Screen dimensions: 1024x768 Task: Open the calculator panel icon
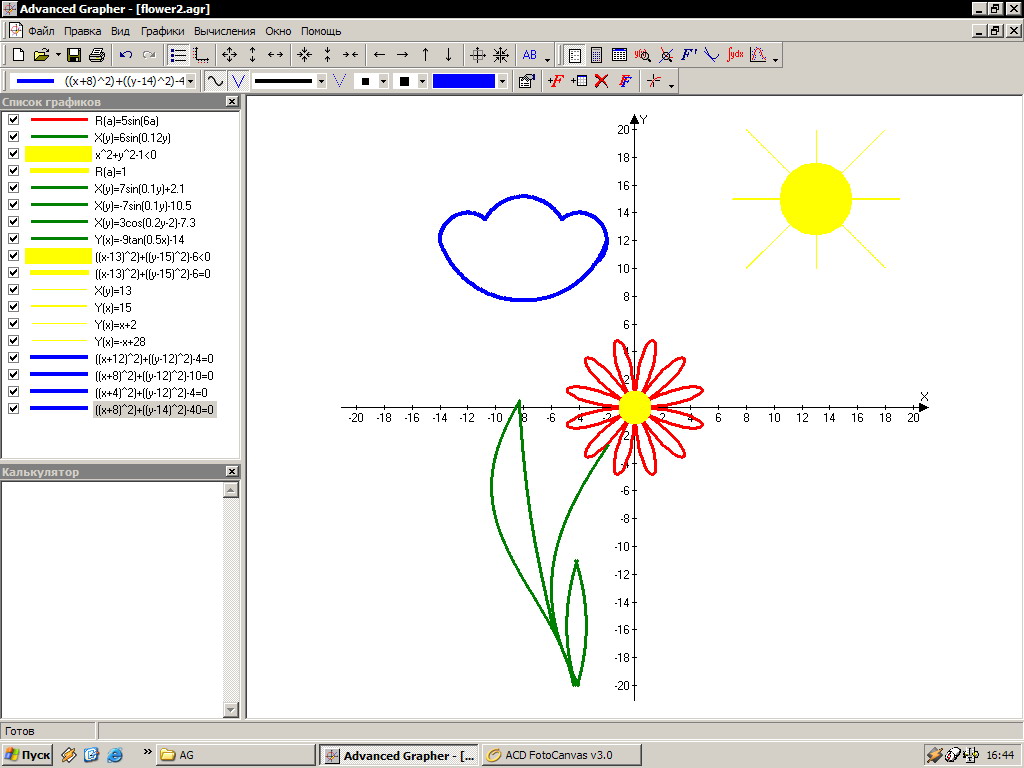coord(596,55)
